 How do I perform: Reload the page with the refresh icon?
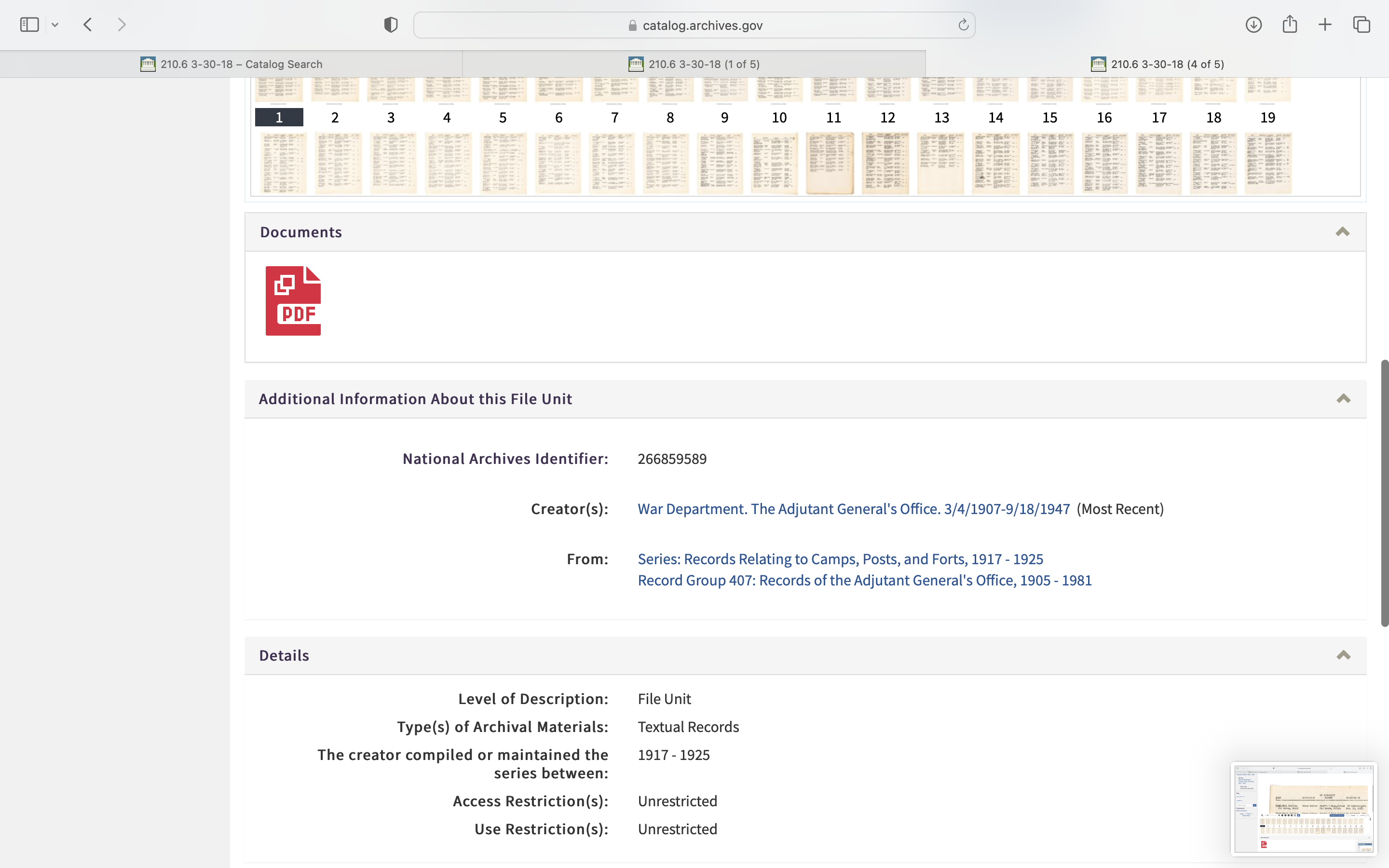[x=963, y=25]
